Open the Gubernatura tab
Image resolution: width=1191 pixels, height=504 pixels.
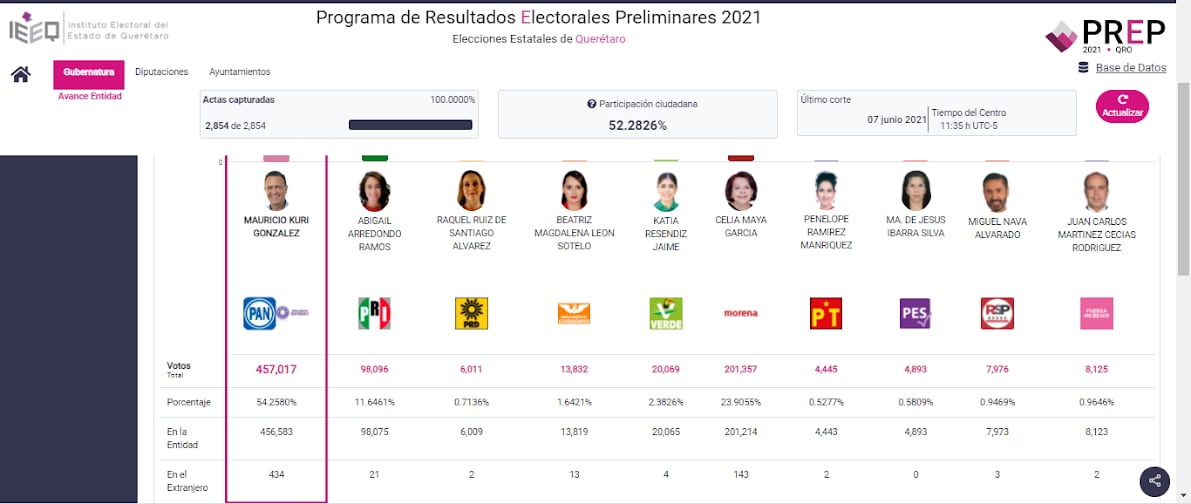89,72
